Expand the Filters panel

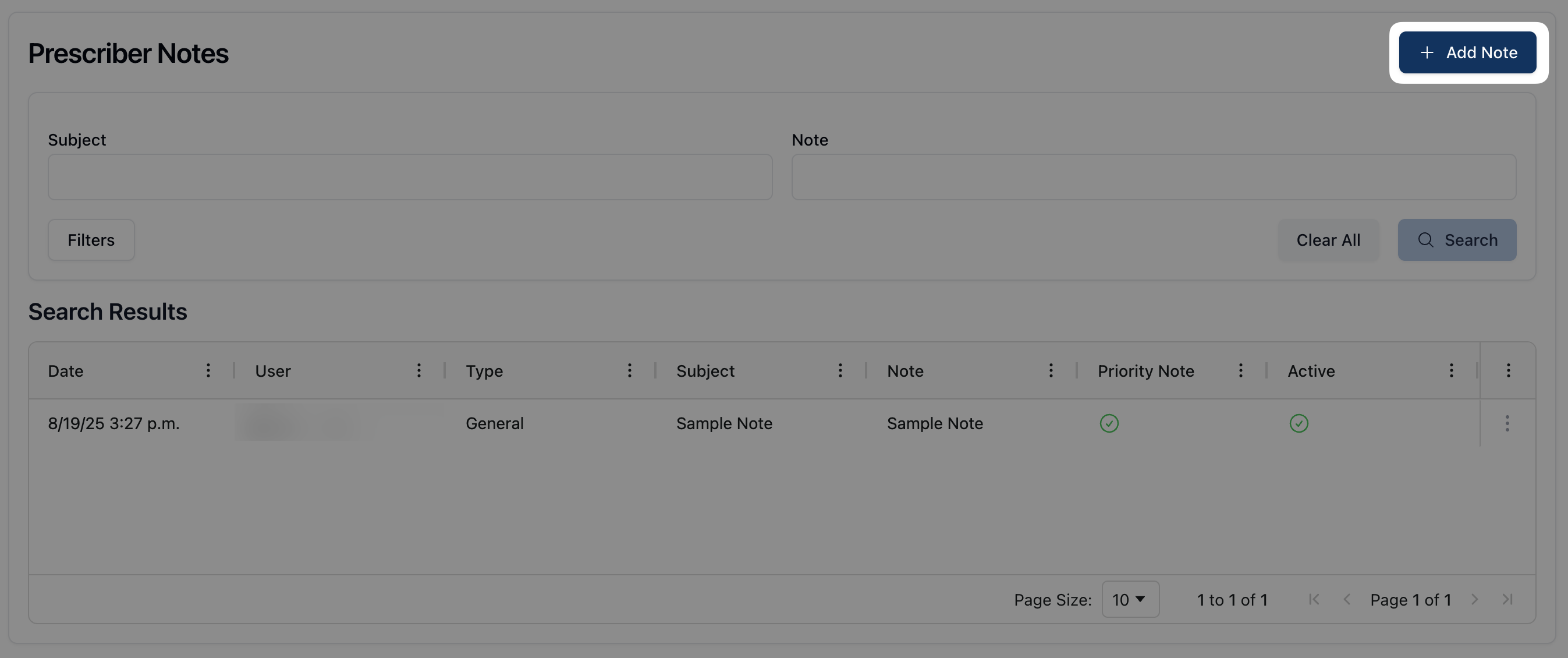(x=91, y=240)
